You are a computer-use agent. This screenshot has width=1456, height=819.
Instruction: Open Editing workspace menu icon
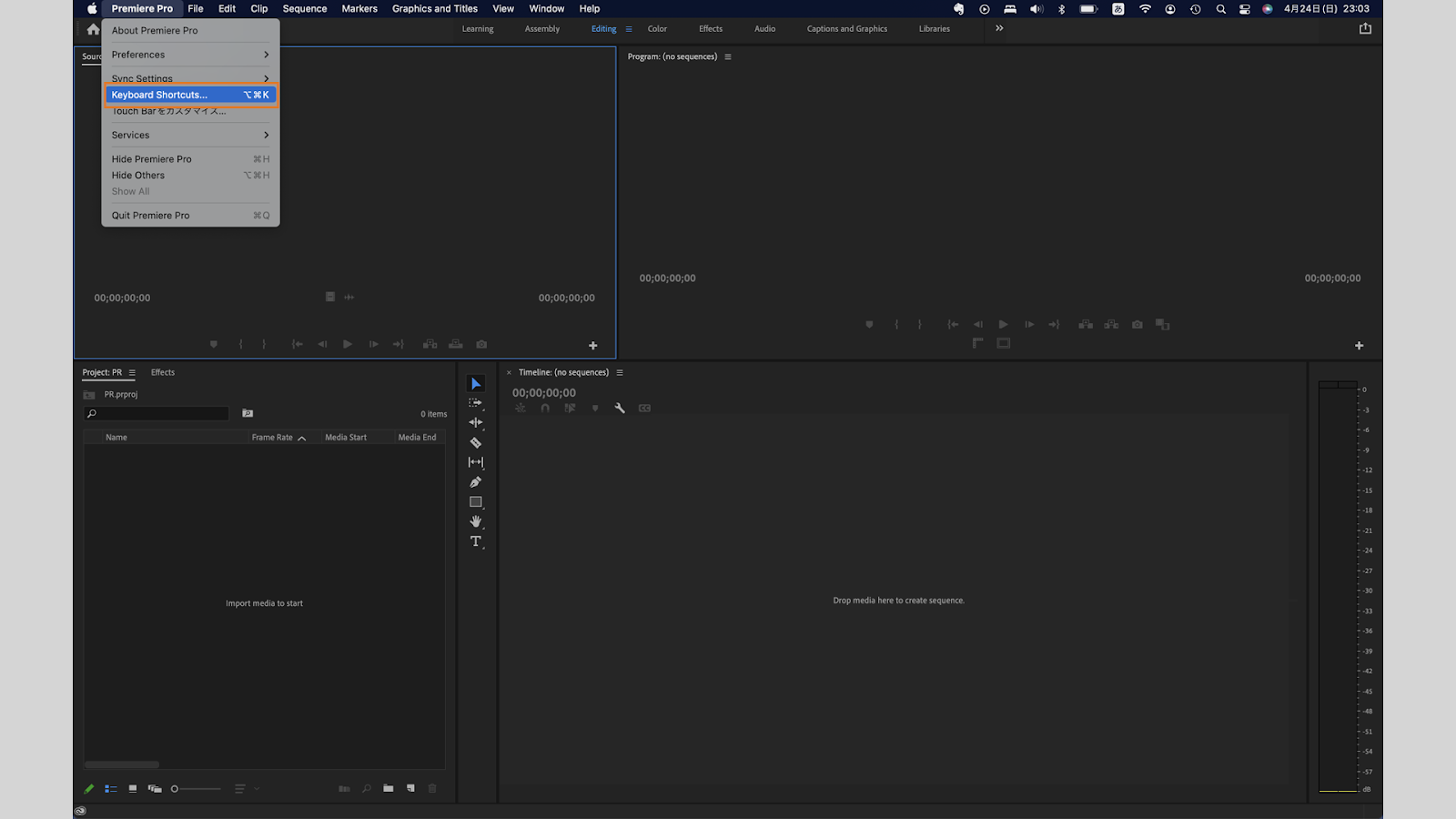point(629,29)
